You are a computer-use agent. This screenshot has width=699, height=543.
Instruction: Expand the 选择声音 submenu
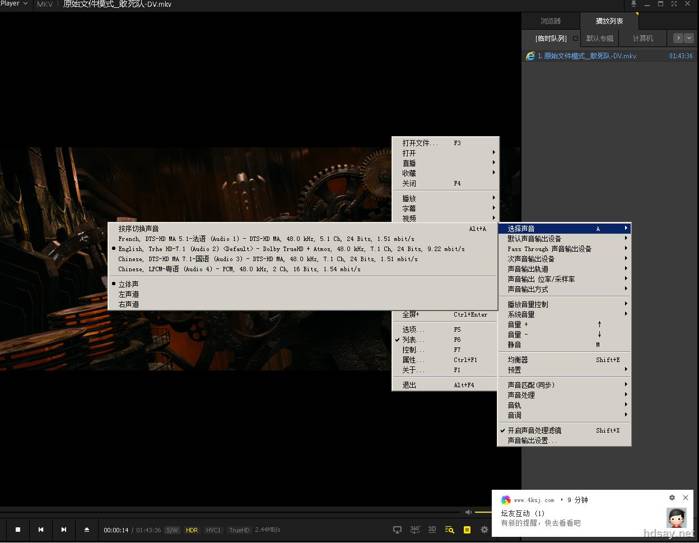(564, 228)
